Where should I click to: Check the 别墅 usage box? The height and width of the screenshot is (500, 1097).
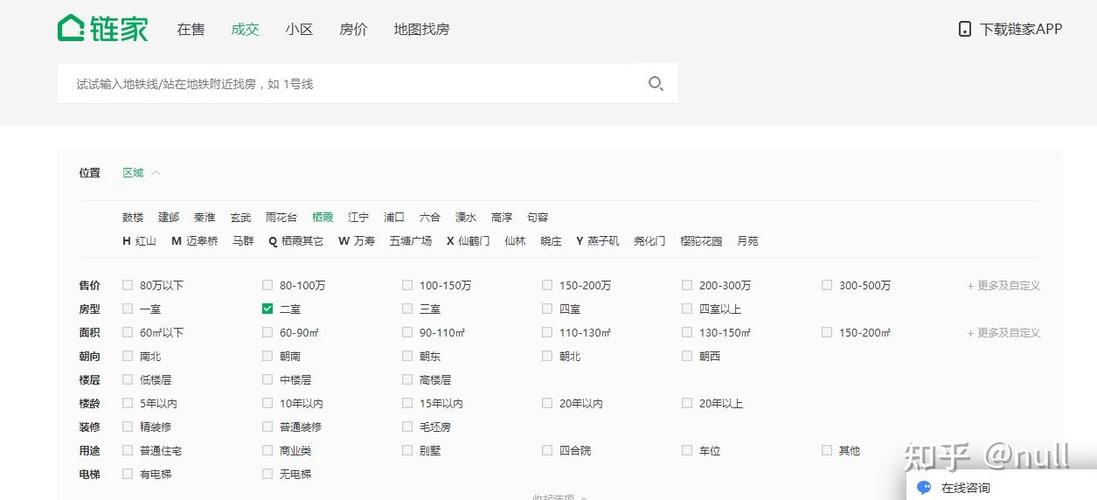[407, 450]
